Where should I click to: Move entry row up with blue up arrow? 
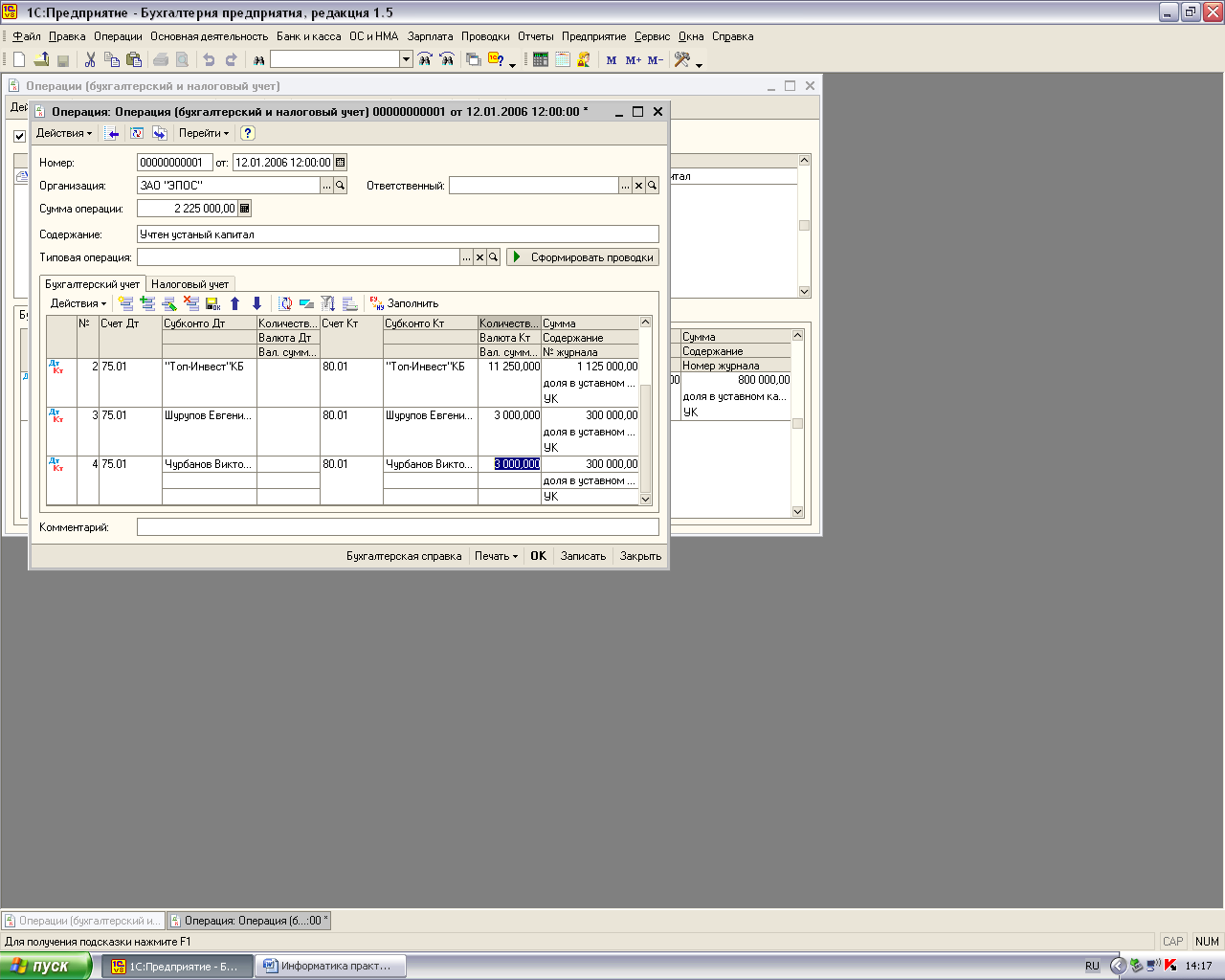pyautogui.click(x=235, y=303)
